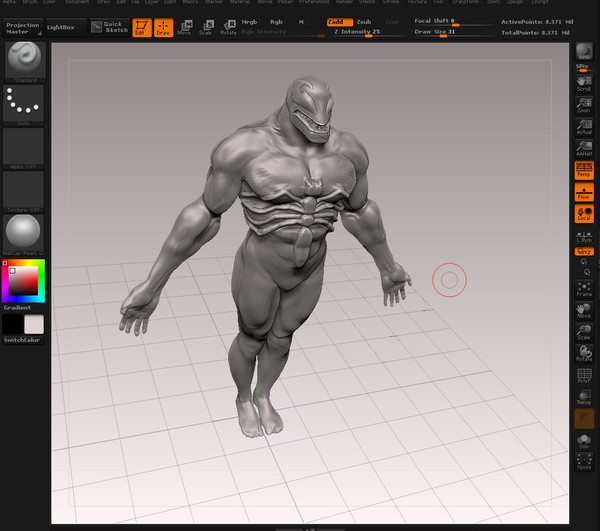The height and width of the screenshot is (531, 600).
Task: Open the Document menu
Action: [x=77, y=2]
